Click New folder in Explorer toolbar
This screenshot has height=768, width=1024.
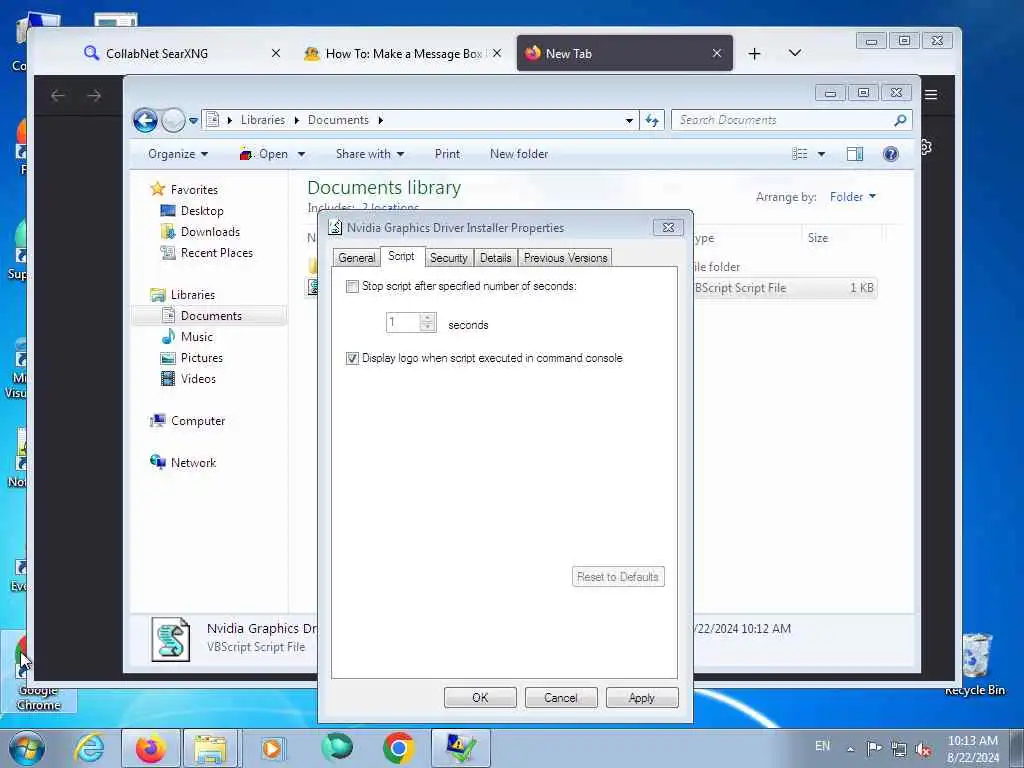[x=519, y=154]
